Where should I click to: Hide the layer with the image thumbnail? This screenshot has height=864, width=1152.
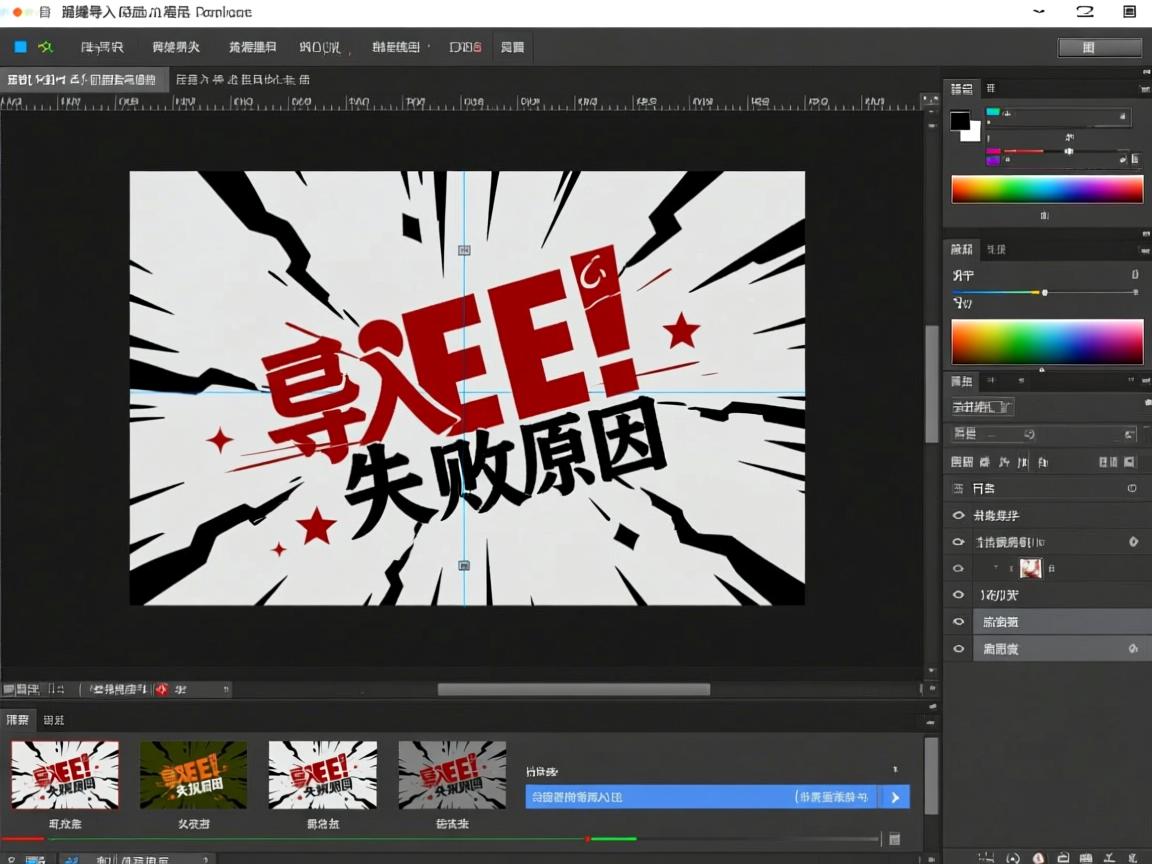(x=959, y=568)
